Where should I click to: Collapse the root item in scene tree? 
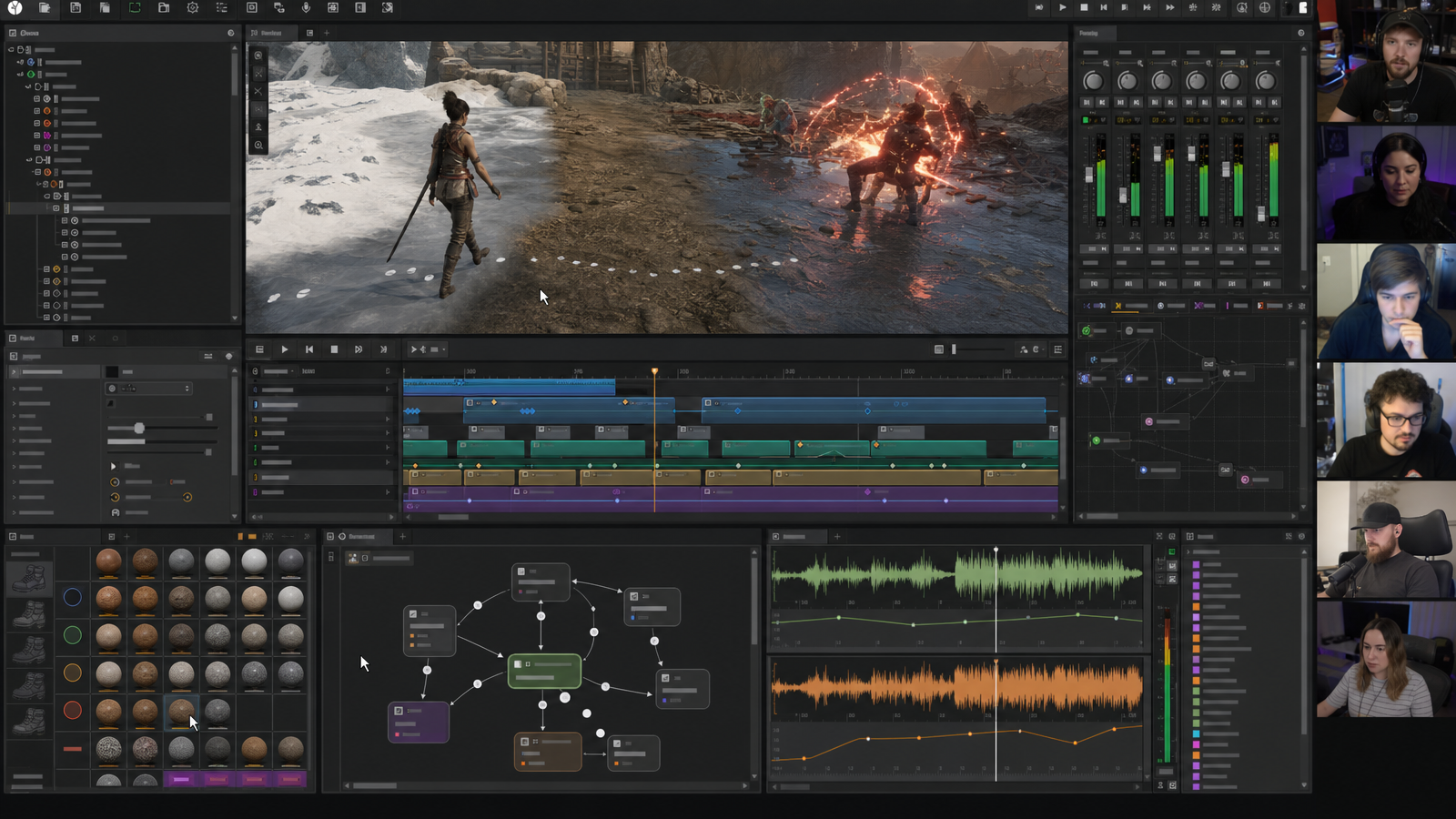click(11, 50)
